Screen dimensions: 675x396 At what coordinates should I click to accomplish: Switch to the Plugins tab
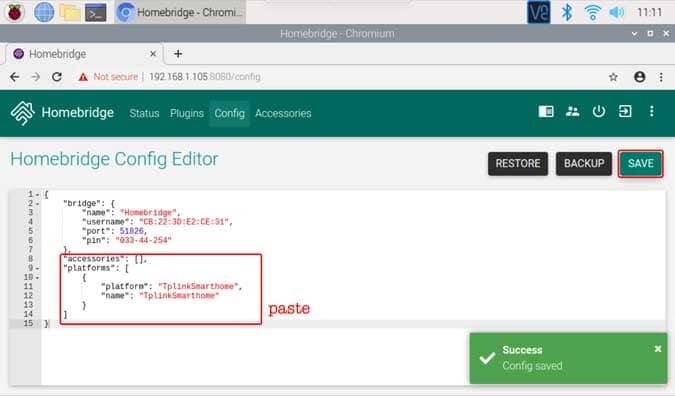click(187, 113)
